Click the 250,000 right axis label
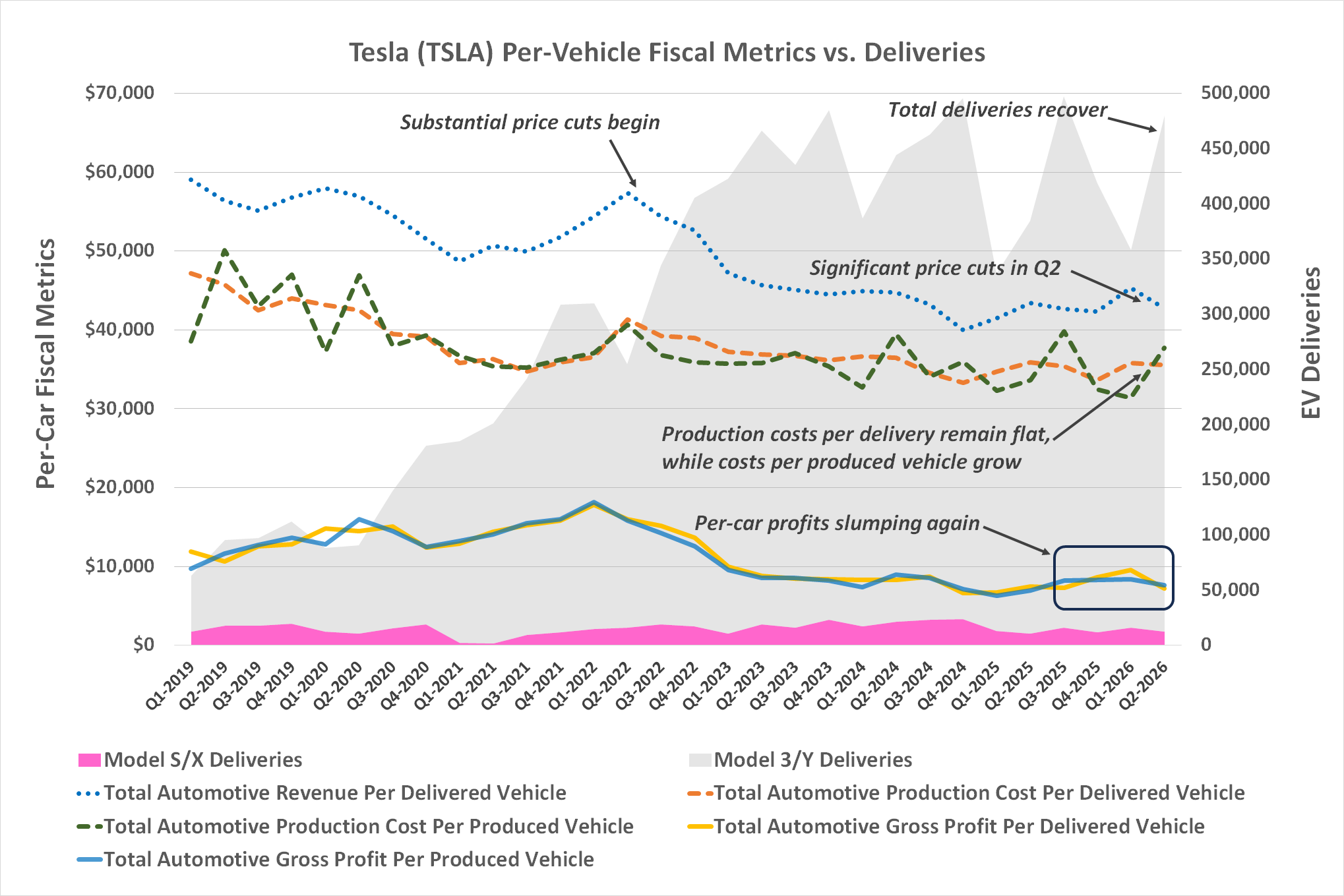The width and height of the screenshot is (1344, 896). point(1235,369)
